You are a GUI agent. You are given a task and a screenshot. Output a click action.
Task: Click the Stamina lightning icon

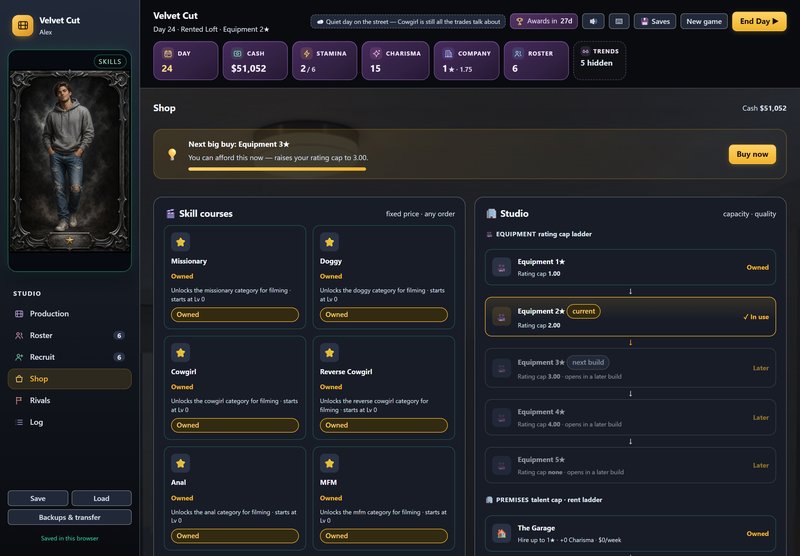(x=307, y=53)
